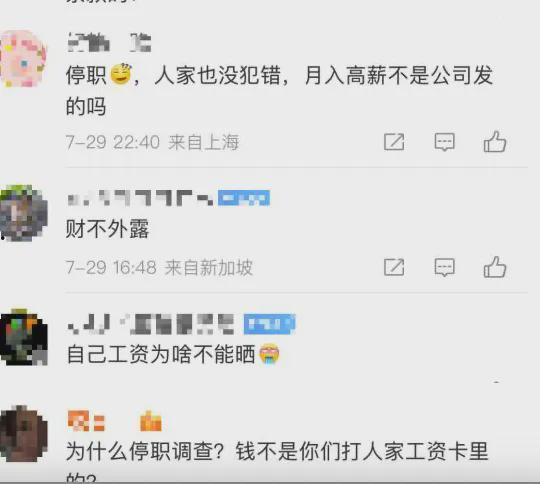Open blurred username above 自己工资为啥不能晒

tap(151, 324)
